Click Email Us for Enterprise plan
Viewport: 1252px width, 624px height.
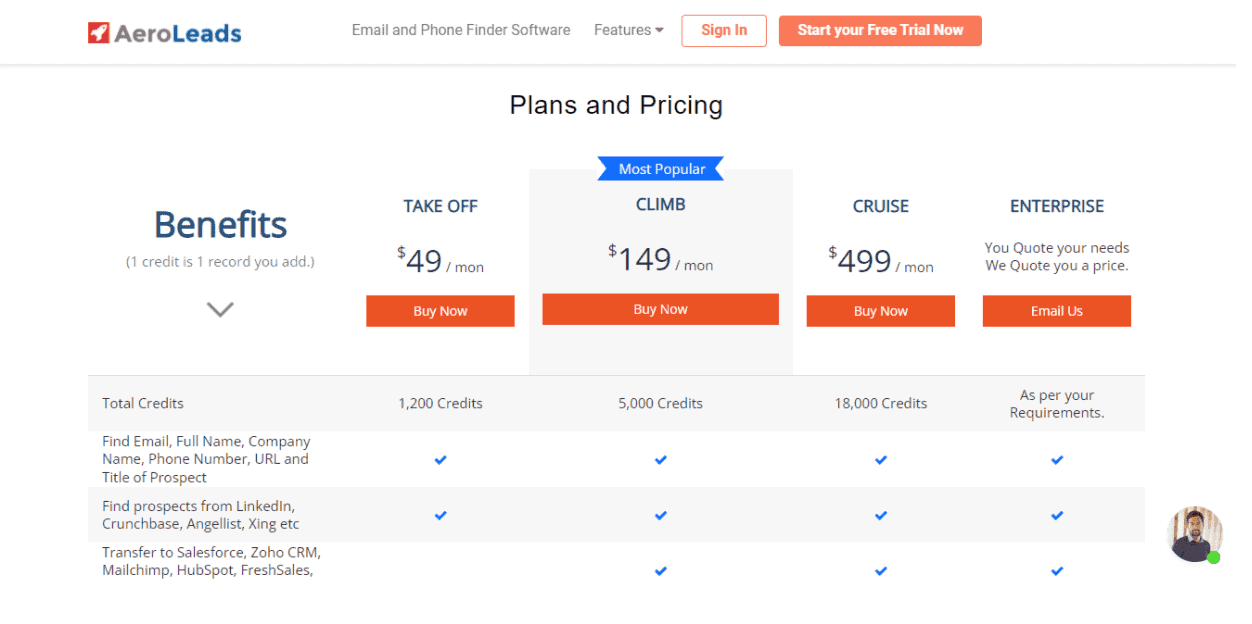point(1057,311)
